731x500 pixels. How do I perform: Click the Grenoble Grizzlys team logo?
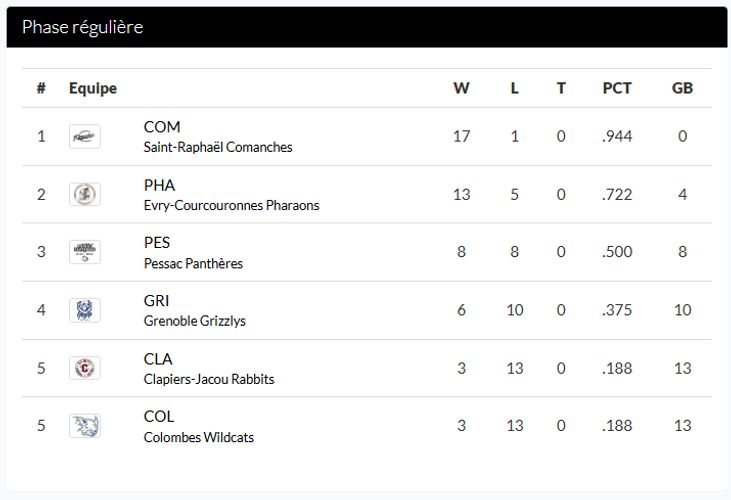tap(84, 310)
